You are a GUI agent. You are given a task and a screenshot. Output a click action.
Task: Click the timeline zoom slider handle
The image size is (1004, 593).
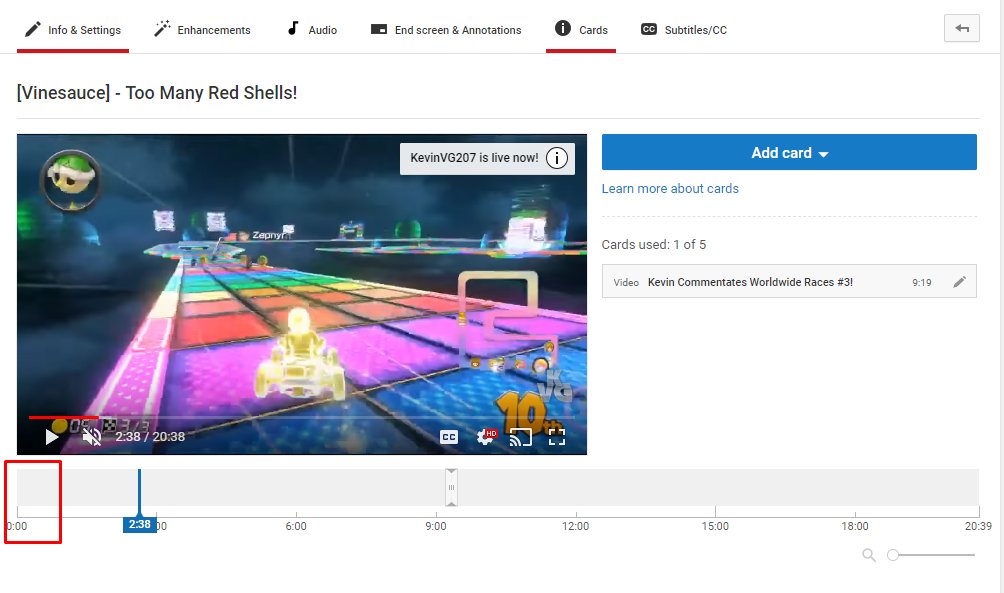coord(893,555)
